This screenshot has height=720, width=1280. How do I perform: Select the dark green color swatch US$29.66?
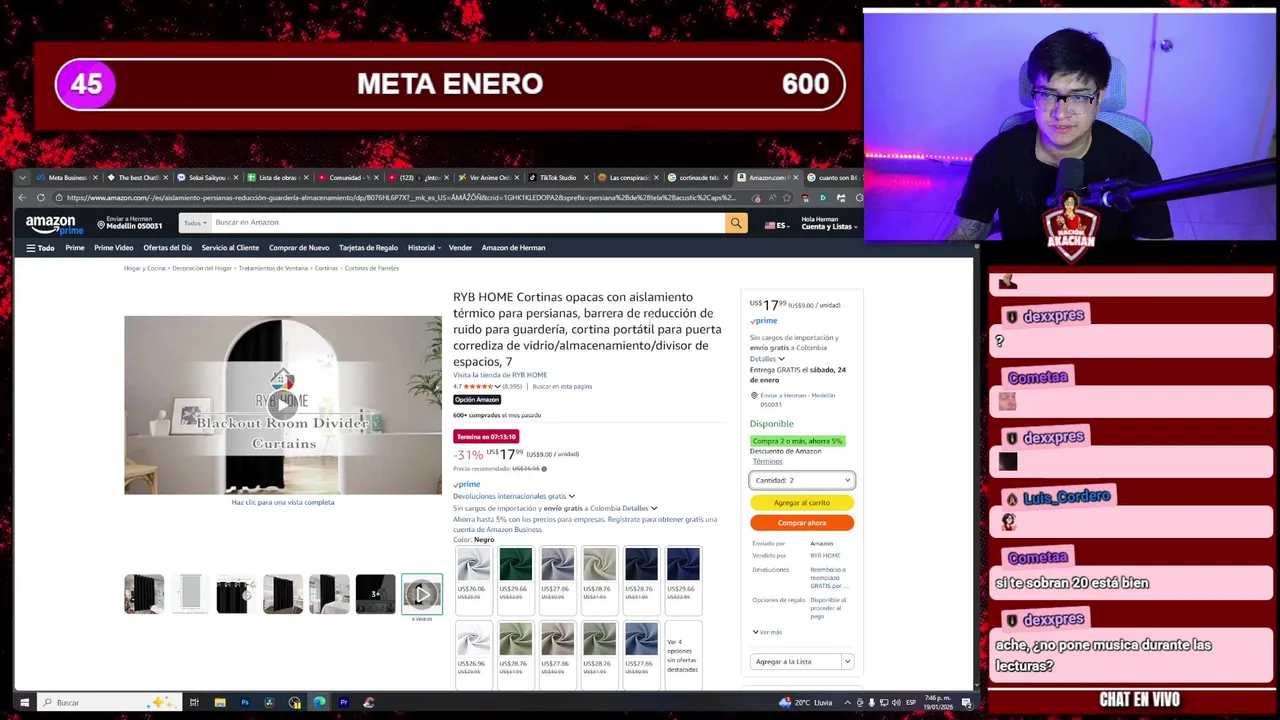point(516,581)
